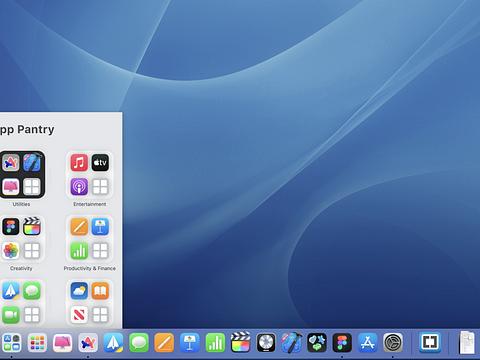The height and width of the screenshot is (360, 480).
Task: Click the Keynote icon in the Dock
Action: click(190, 342)
